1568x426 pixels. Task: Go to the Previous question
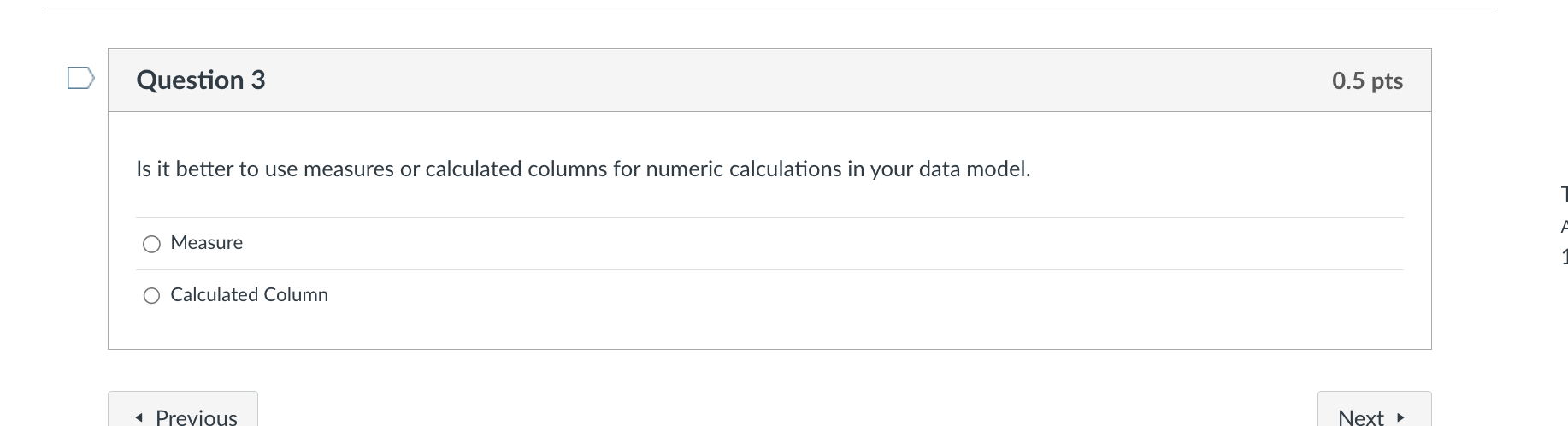pyautogui.click(x=183, y=411)
